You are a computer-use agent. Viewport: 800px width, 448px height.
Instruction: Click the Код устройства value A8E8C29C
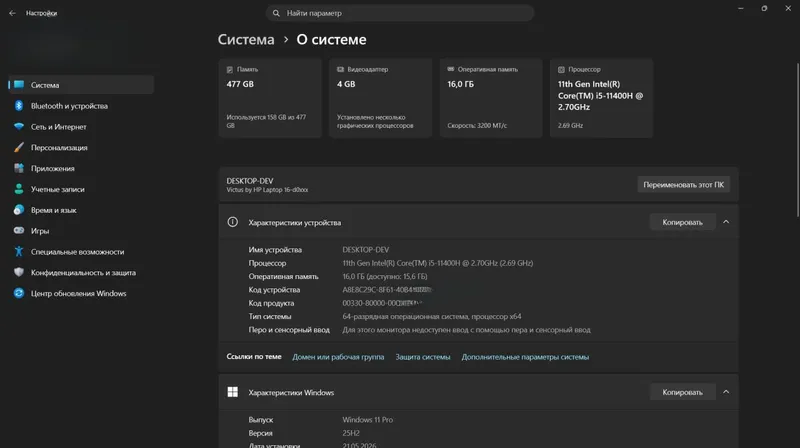[x=387, y=289]
